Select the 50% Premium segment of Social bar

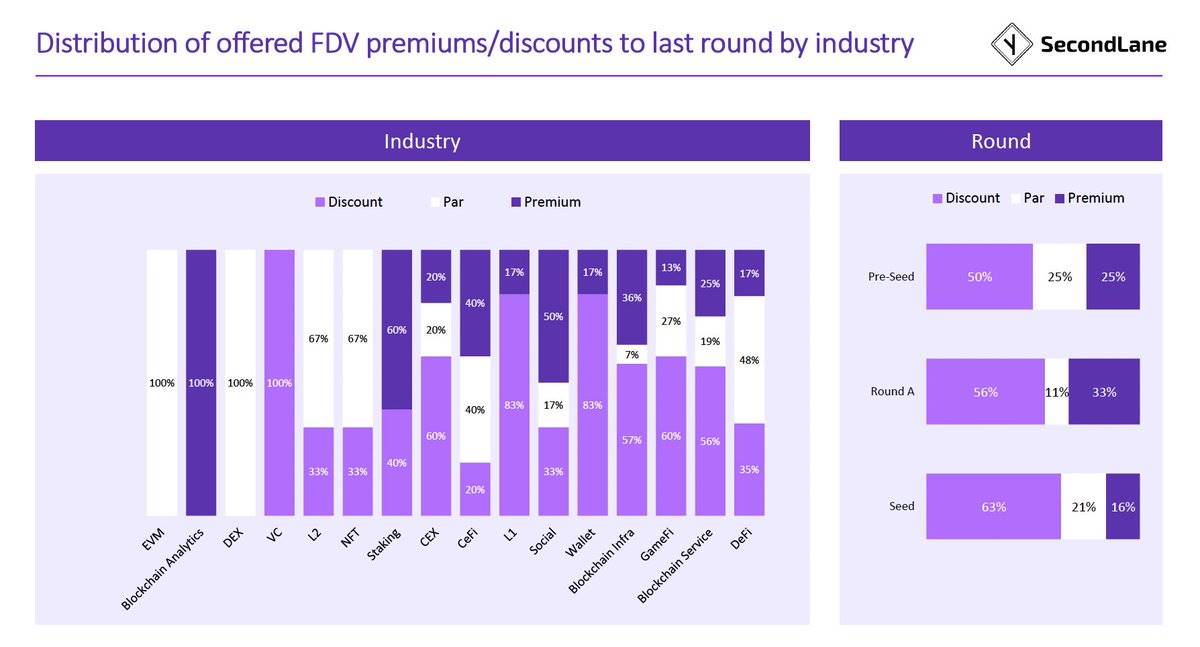tap(553, 316)
